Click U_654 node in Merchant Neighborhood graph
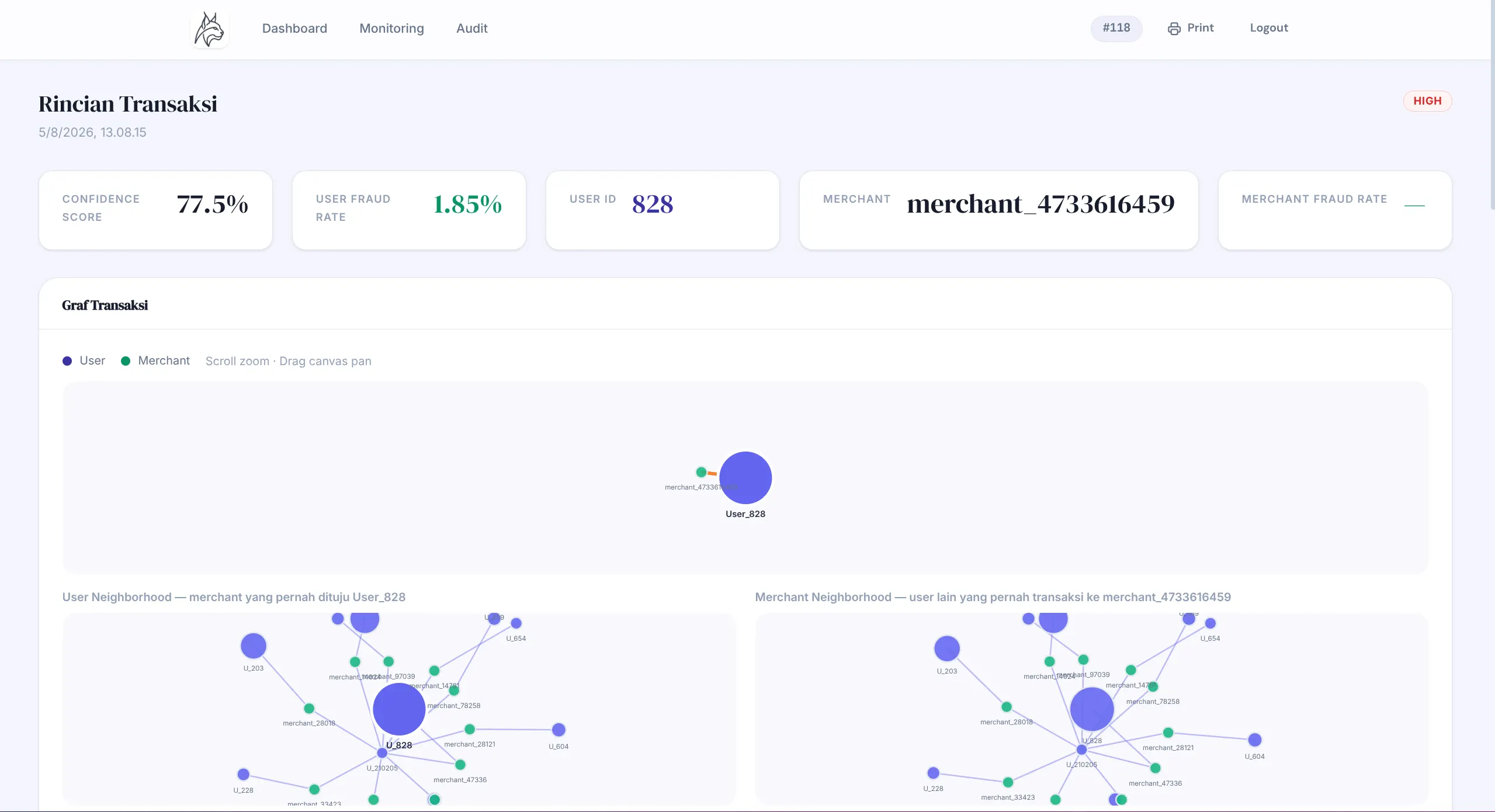Viewport: 1495px width, 812px height. point(1210,623)
